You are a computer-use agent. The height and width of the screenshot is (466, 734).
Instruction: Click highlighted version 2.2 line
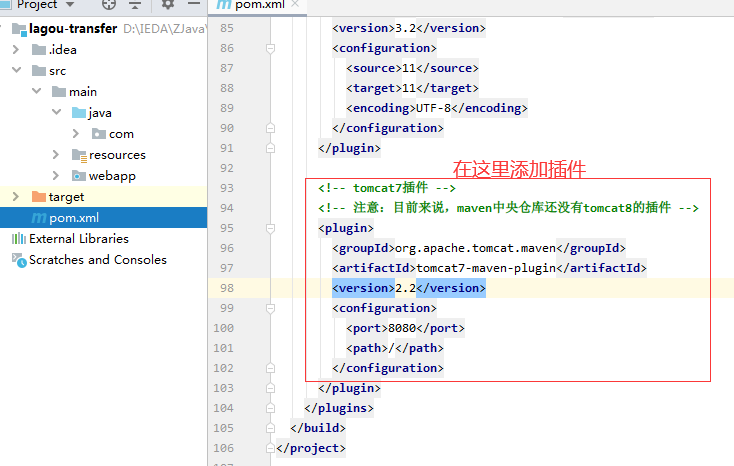(x=409, y=288)
